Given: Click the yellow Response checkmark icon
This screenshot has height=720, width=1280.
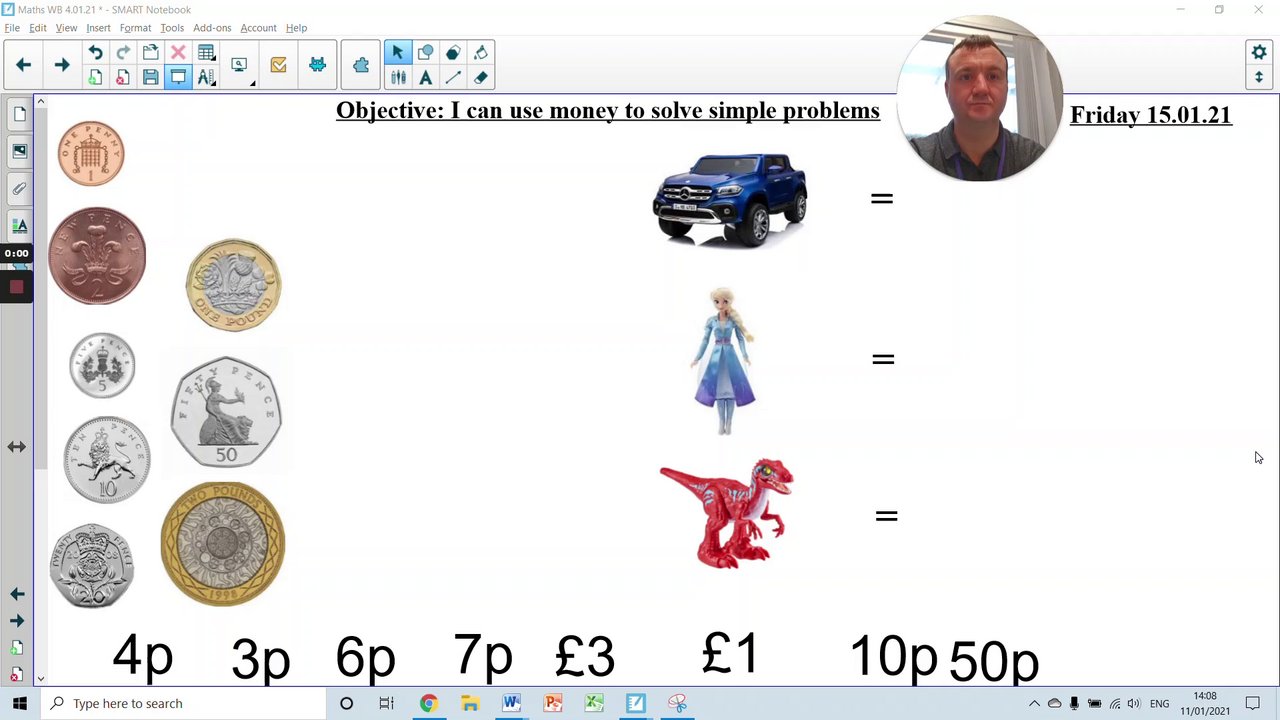Looking at the screenshot, I should tap(278, 65).
